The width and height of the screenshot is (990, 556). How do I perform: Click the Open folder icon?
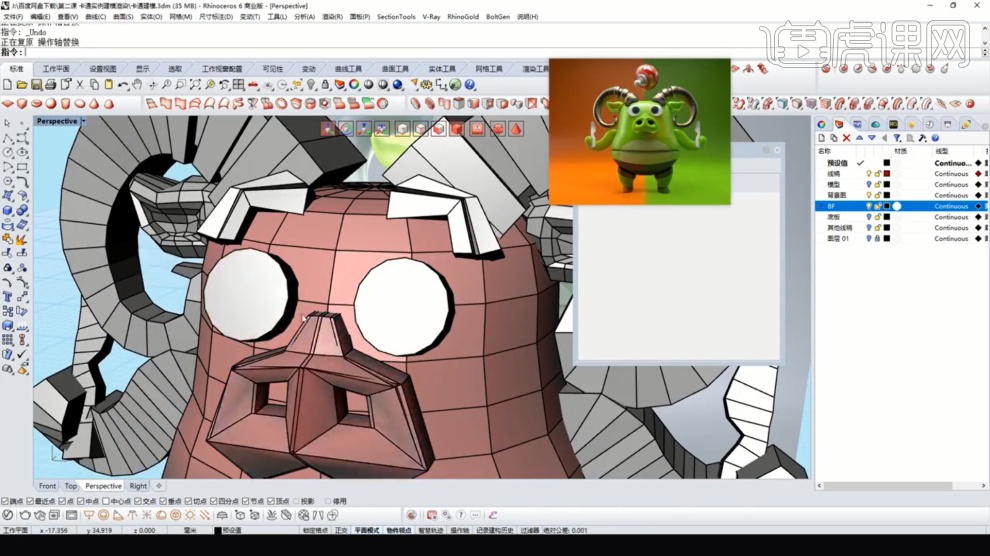tap(21, 85)
